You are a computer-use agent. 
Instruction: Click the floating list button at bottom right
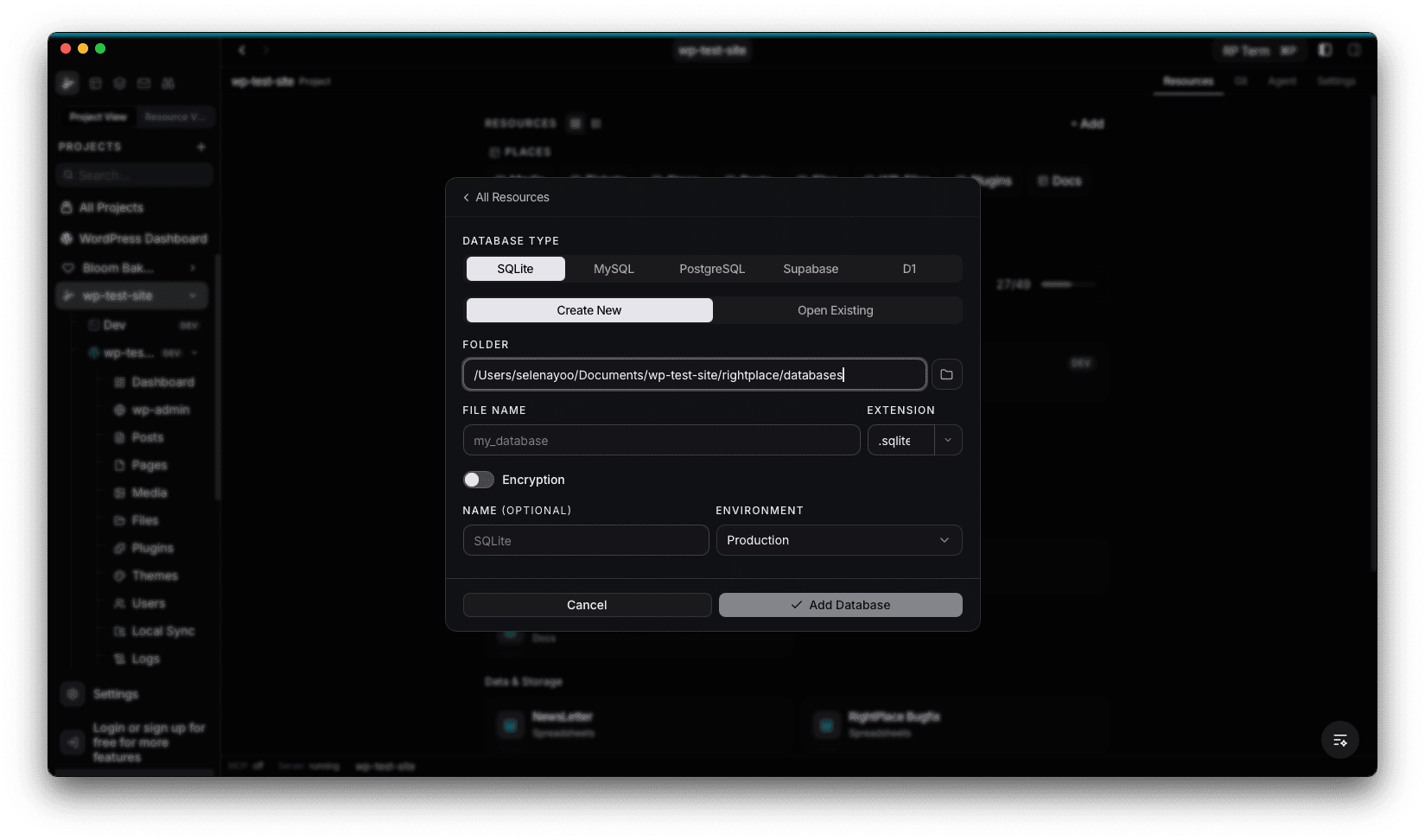click(1339, 741)
